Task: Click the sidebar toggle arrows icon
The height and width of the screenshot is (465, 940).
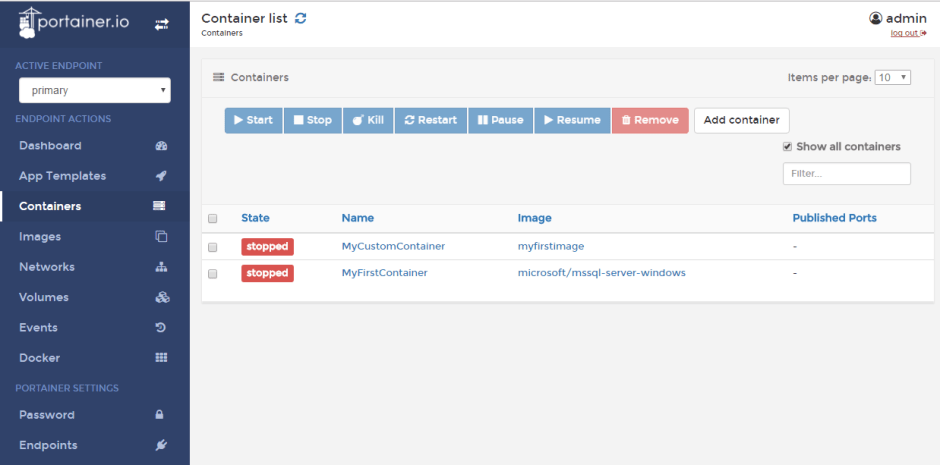Action: pos(161,24)
